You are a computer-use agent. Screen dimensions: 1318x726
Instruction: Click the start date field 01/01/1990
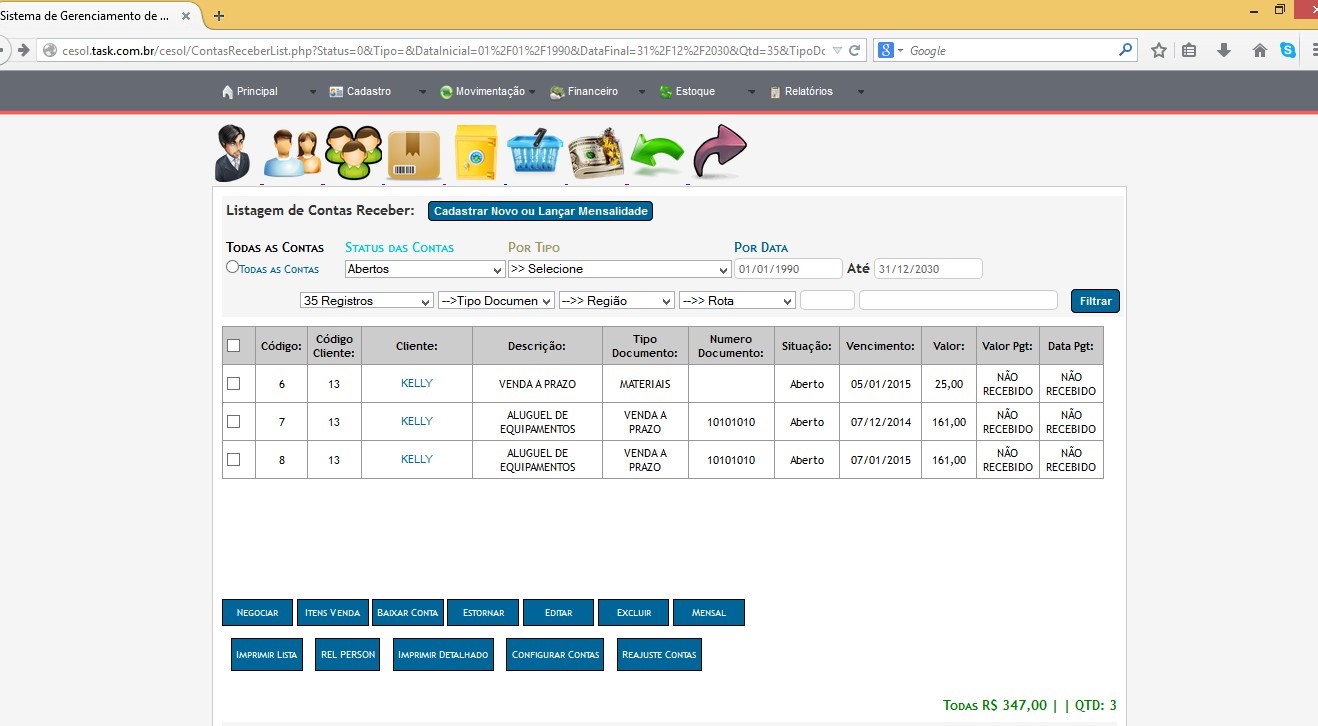(x=788, y=269)
